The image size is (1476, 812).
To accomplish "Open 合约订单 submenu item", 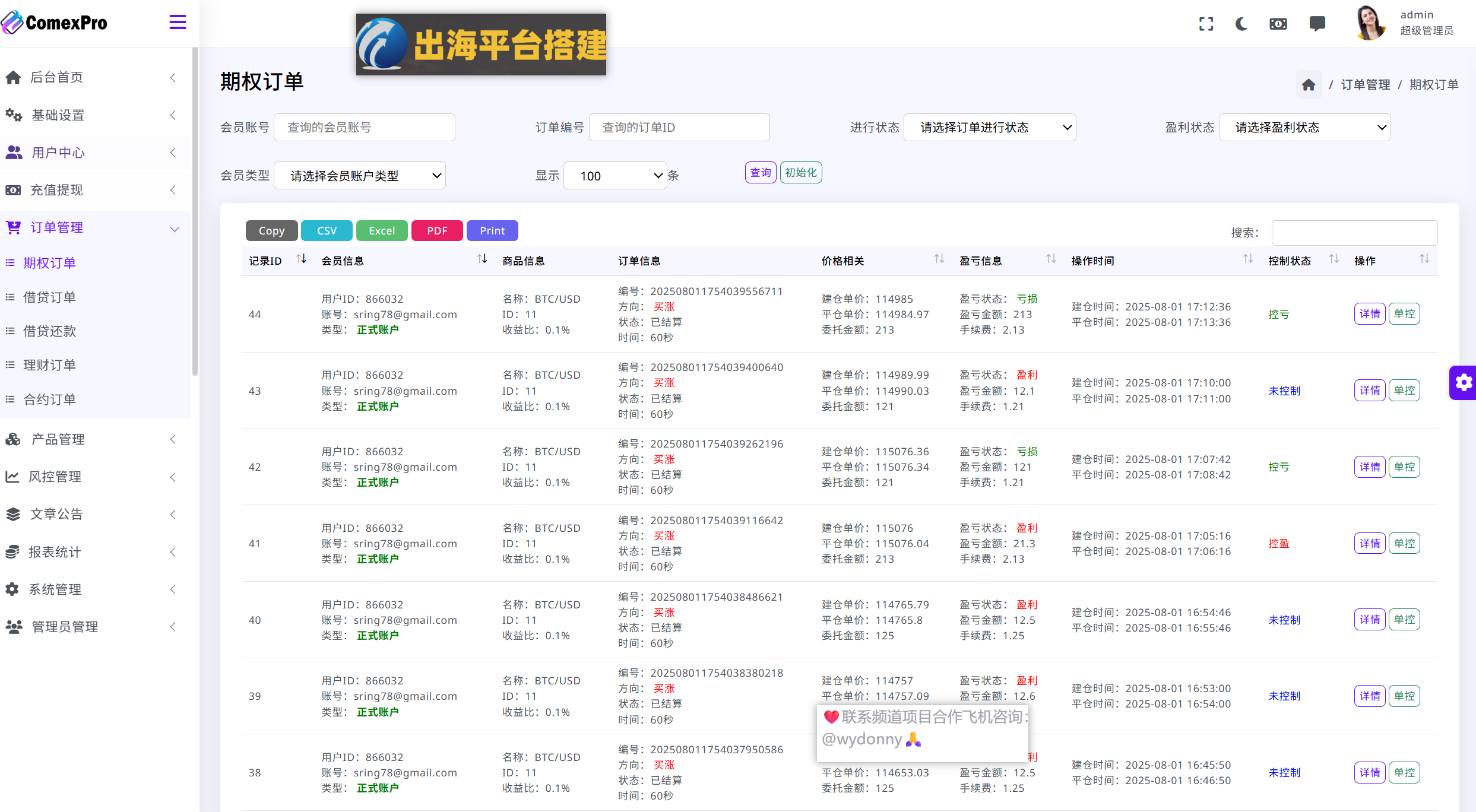I will coord(49,399).
